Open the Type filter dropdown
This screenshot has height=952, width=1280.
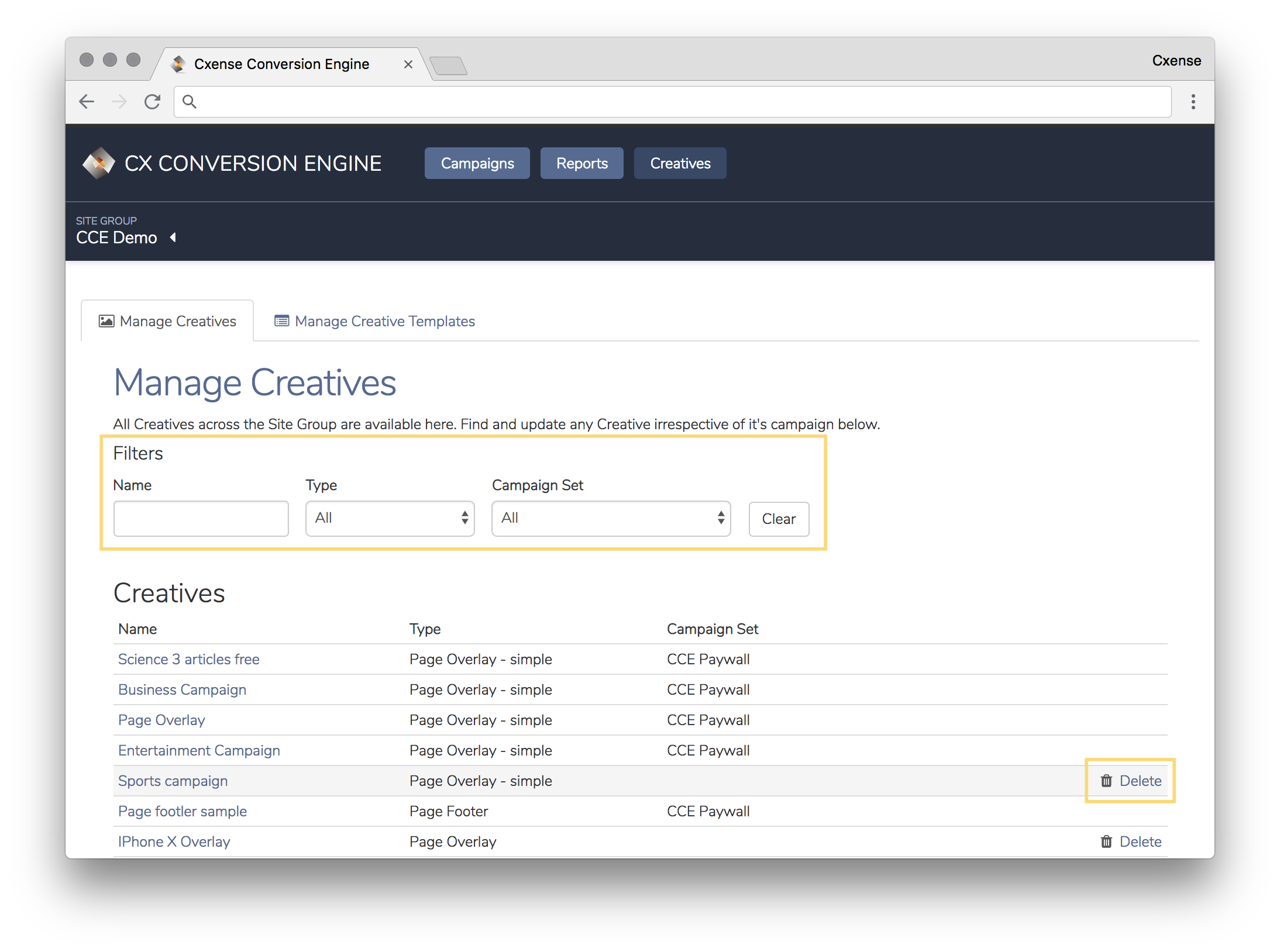390,518
